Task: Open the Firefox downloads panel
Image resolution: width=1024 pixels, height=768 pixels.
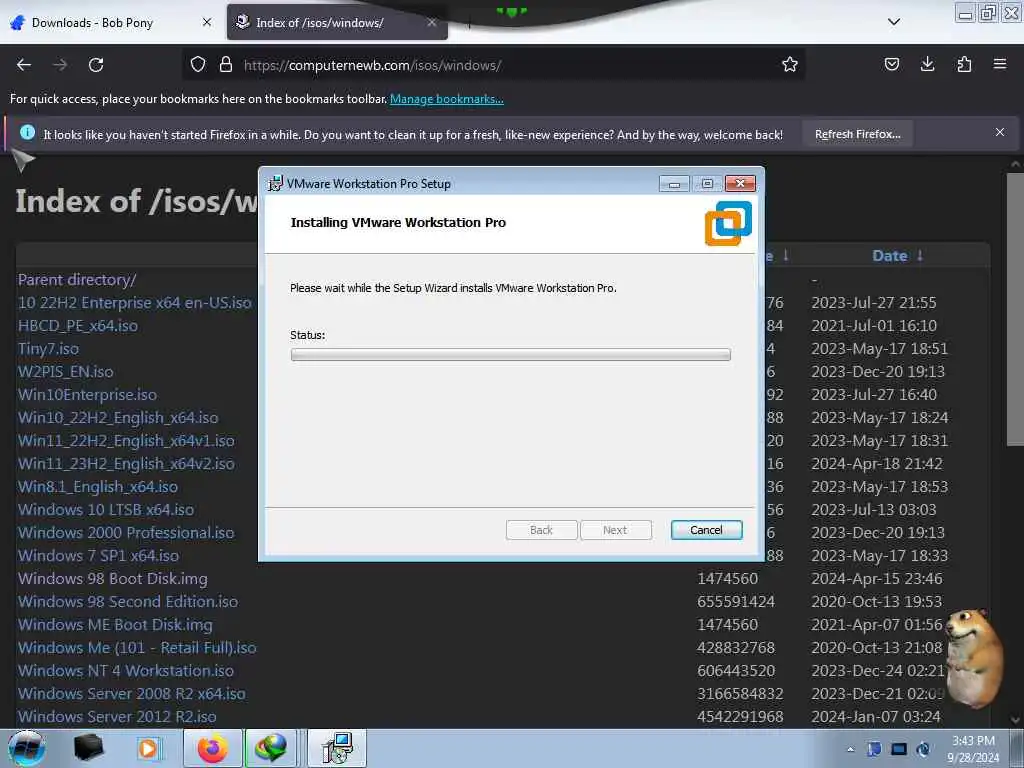Action: [x=927, y=65]
